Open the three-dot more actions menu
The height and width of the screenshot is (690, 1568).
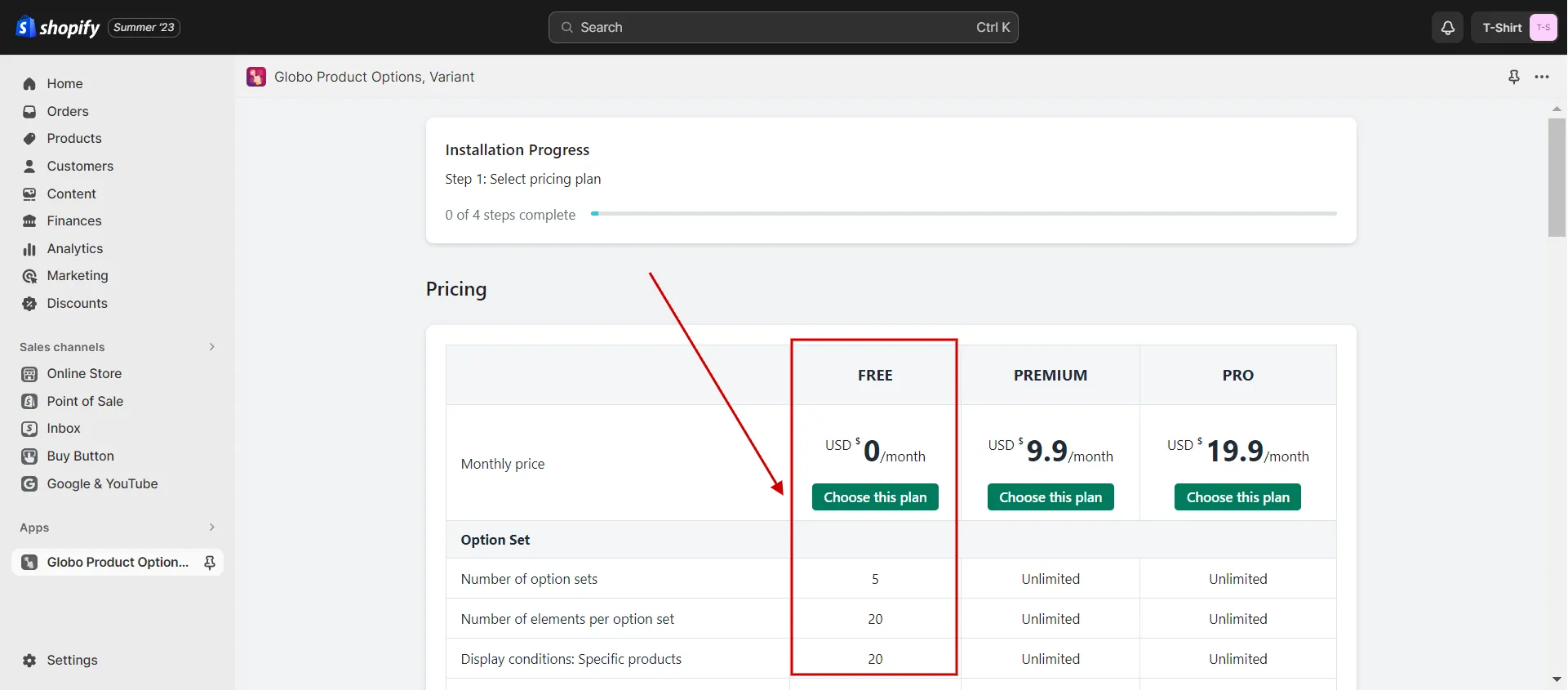pyautogui.click(x=1542, y=77)
